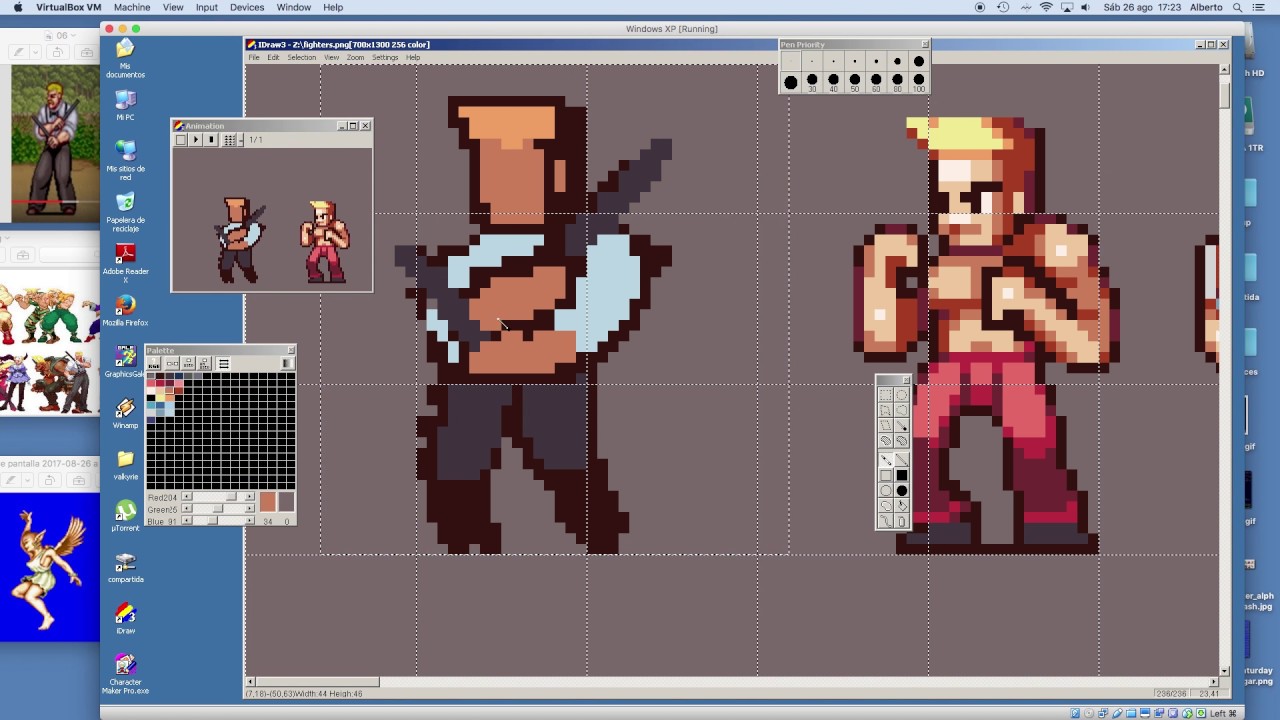The width and height of the screenshot is (1280, 720).
Task: Stop the animation playback
Action: pos(211,140)
